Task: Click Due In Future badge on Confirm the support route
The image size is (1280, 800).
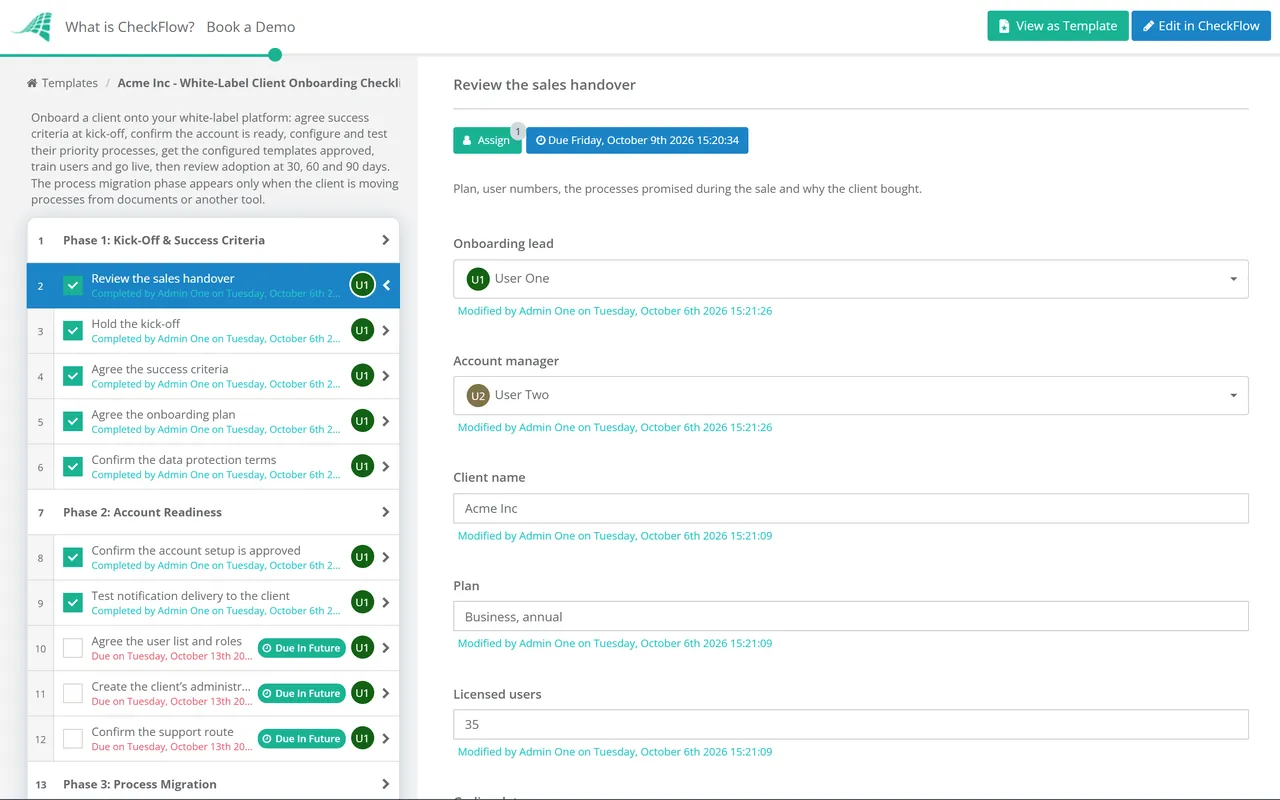Action: [301, 739]
